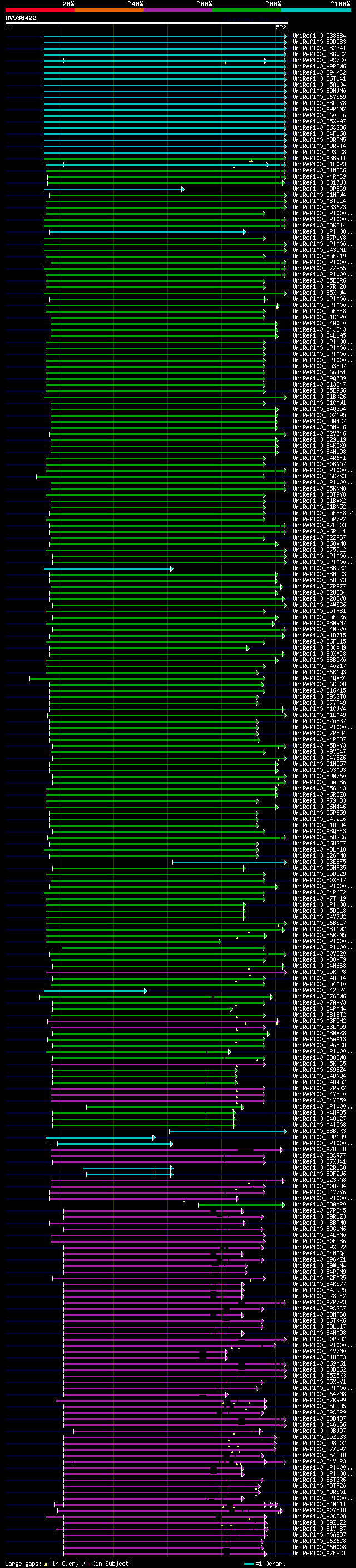
Task: Click the query end position 522
Action: pyautogui.click(x=280, y=27)
